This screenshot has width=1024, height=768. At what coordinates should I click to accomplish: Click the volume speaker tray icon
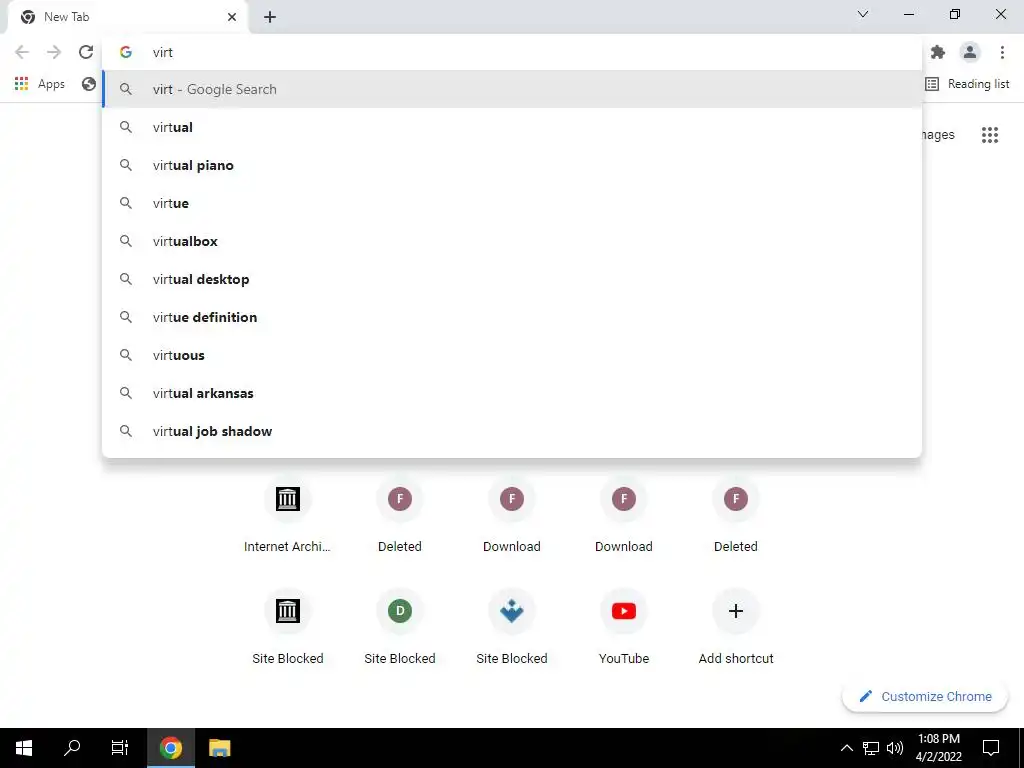(895, 748)
